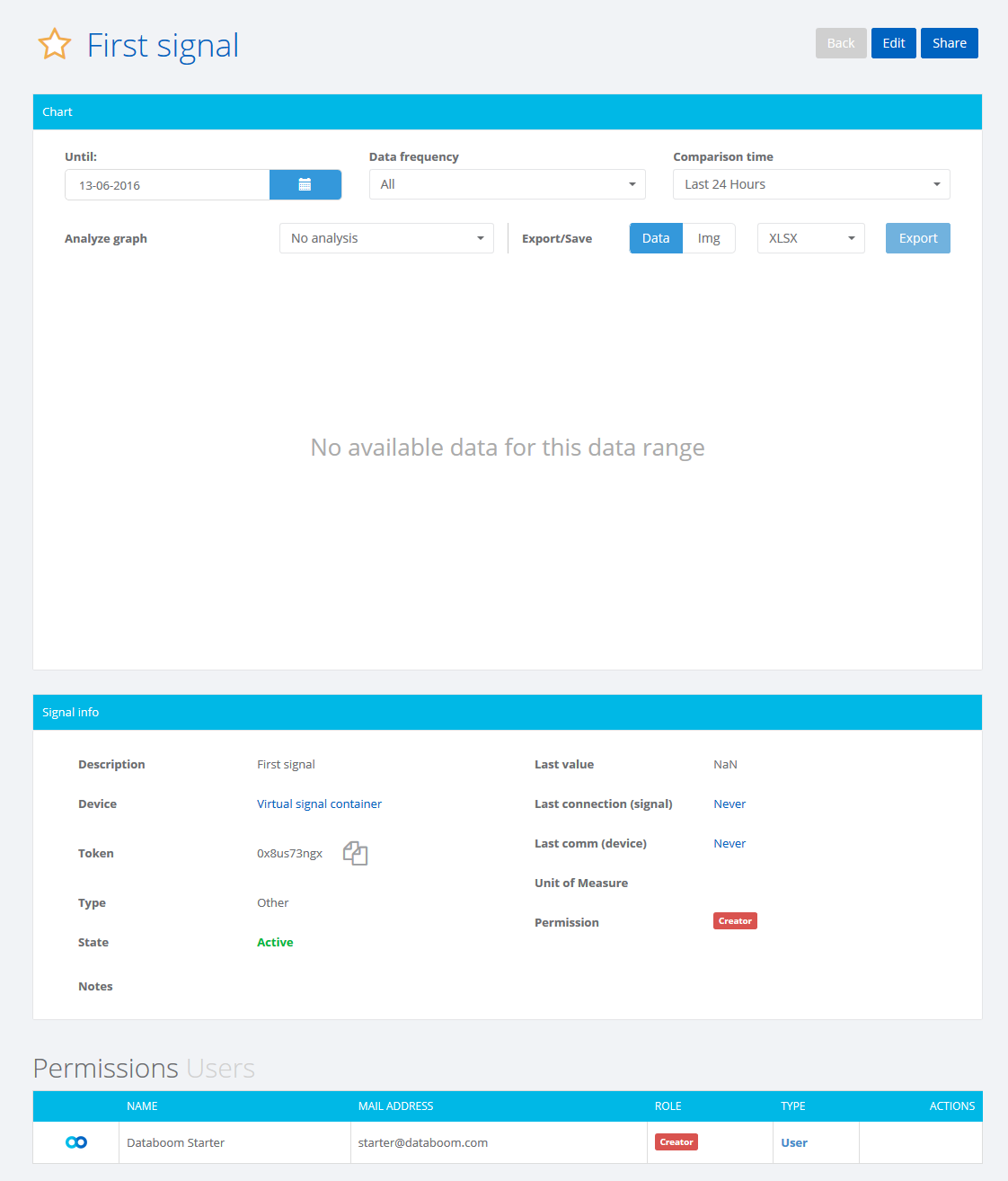1008x1181 pixels.
Task: Expand the Comparison time dropdown
Action: pos(811,184)
